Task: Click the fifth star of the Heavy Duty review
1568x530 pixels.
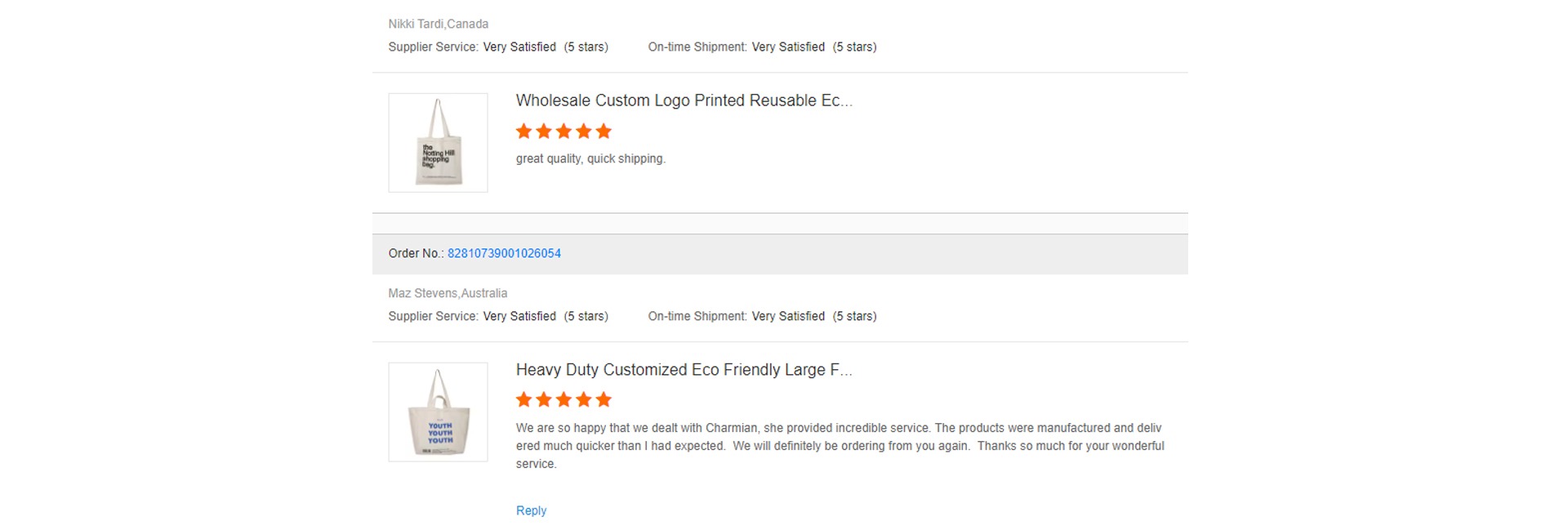Action: 604,400
